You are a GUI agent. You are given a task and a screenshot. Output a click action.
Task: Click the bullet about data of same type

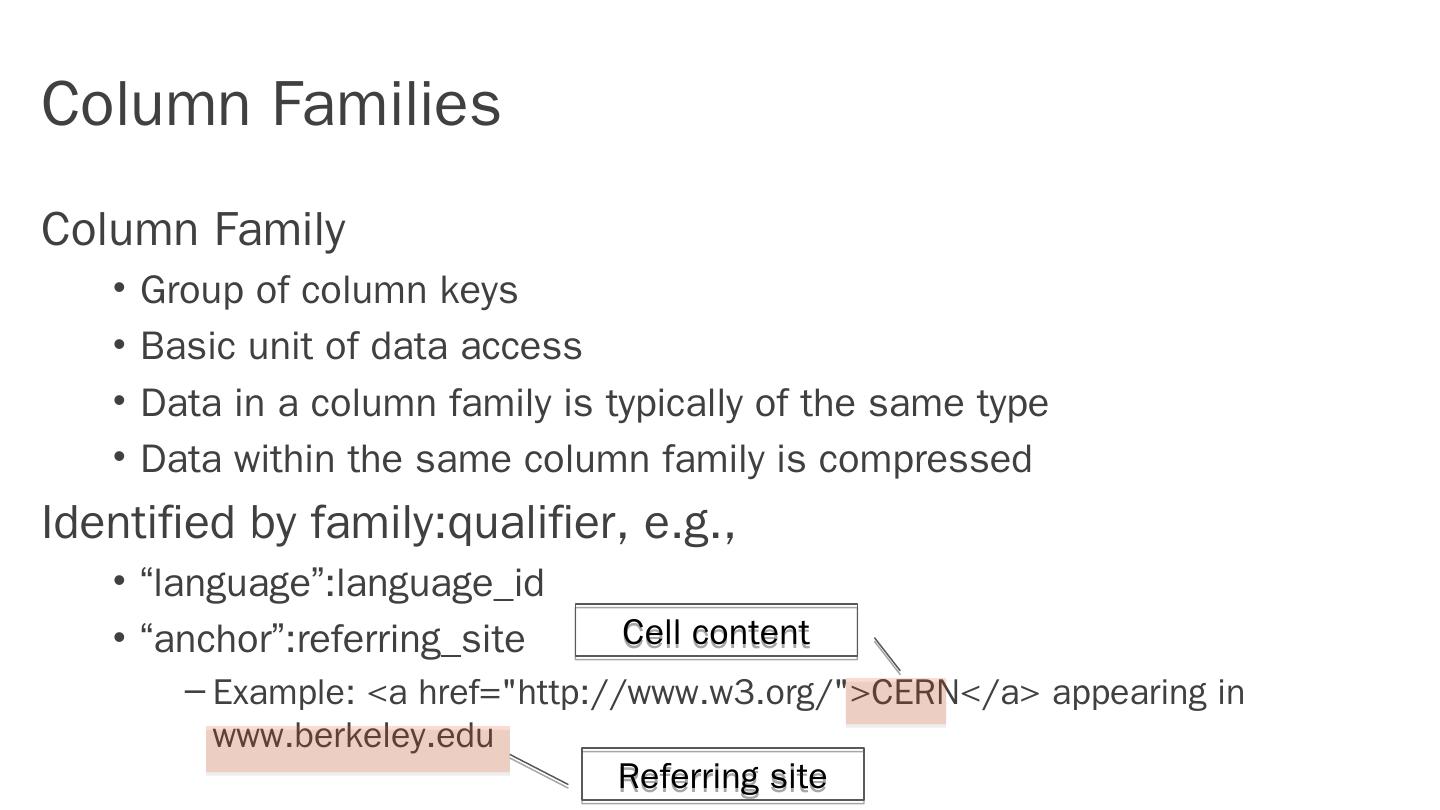coord(594,404)
